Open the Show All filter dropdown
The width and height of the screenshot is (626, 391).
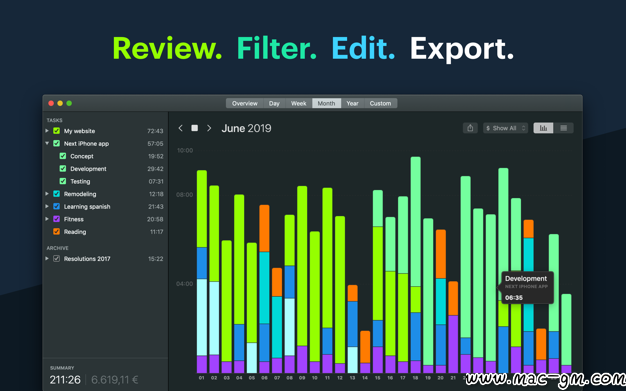pos(505,128)
